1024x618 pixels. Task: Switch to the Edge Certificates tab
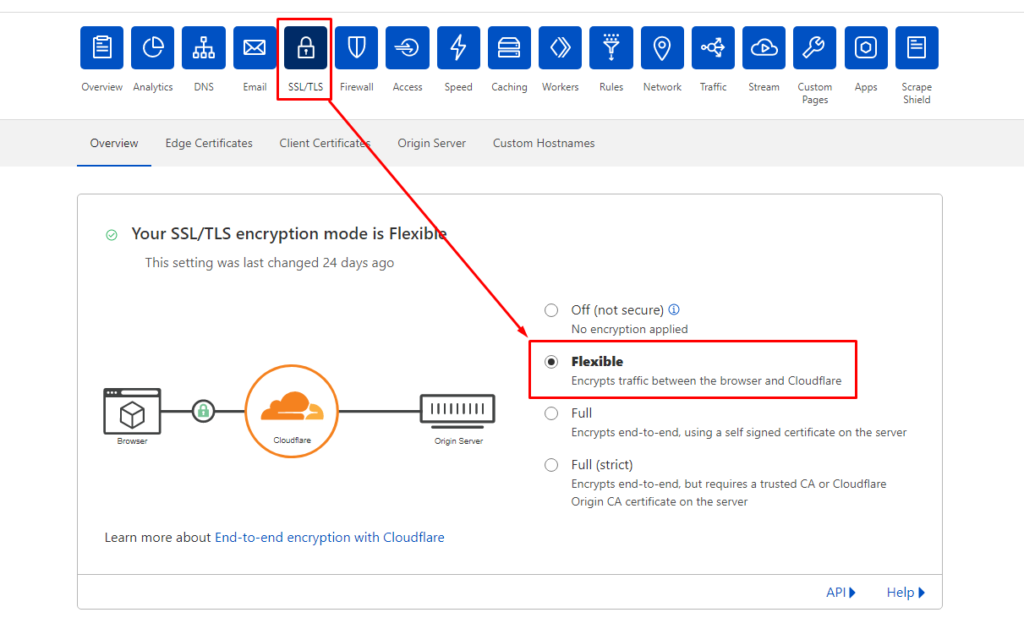coord(209,143)
